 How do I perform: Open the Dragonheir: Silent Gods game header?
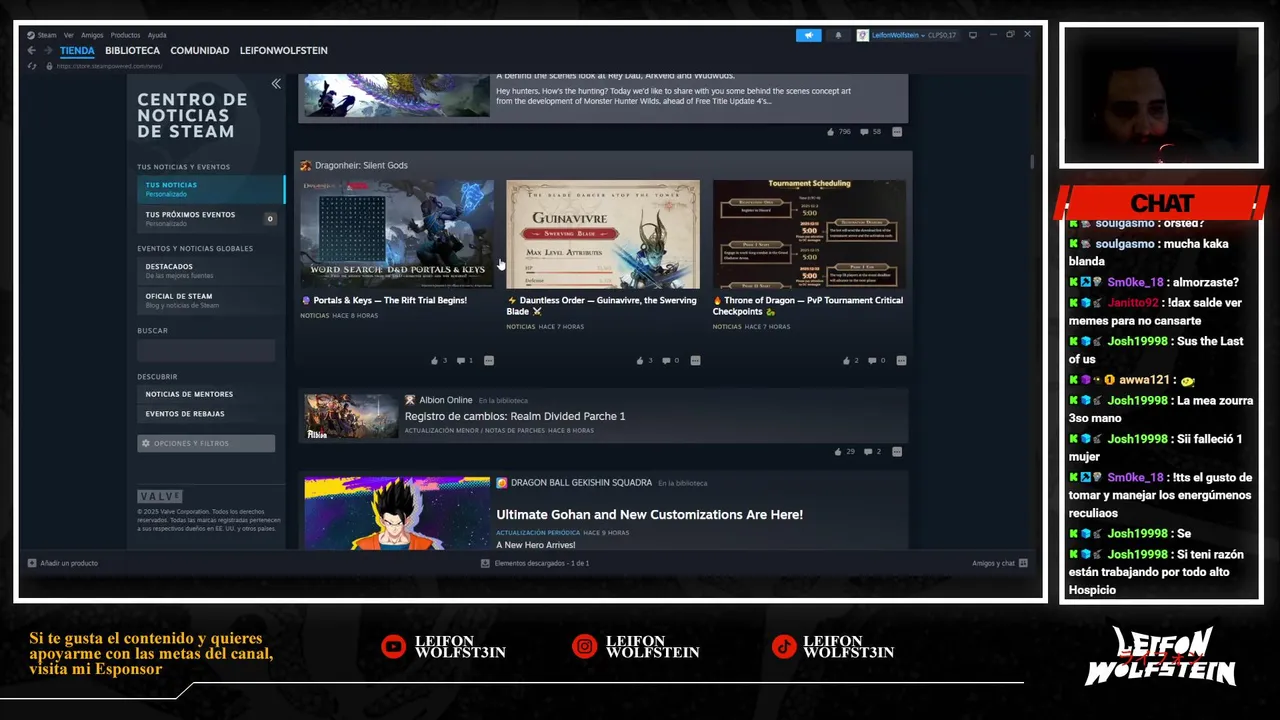coord(354,165)
